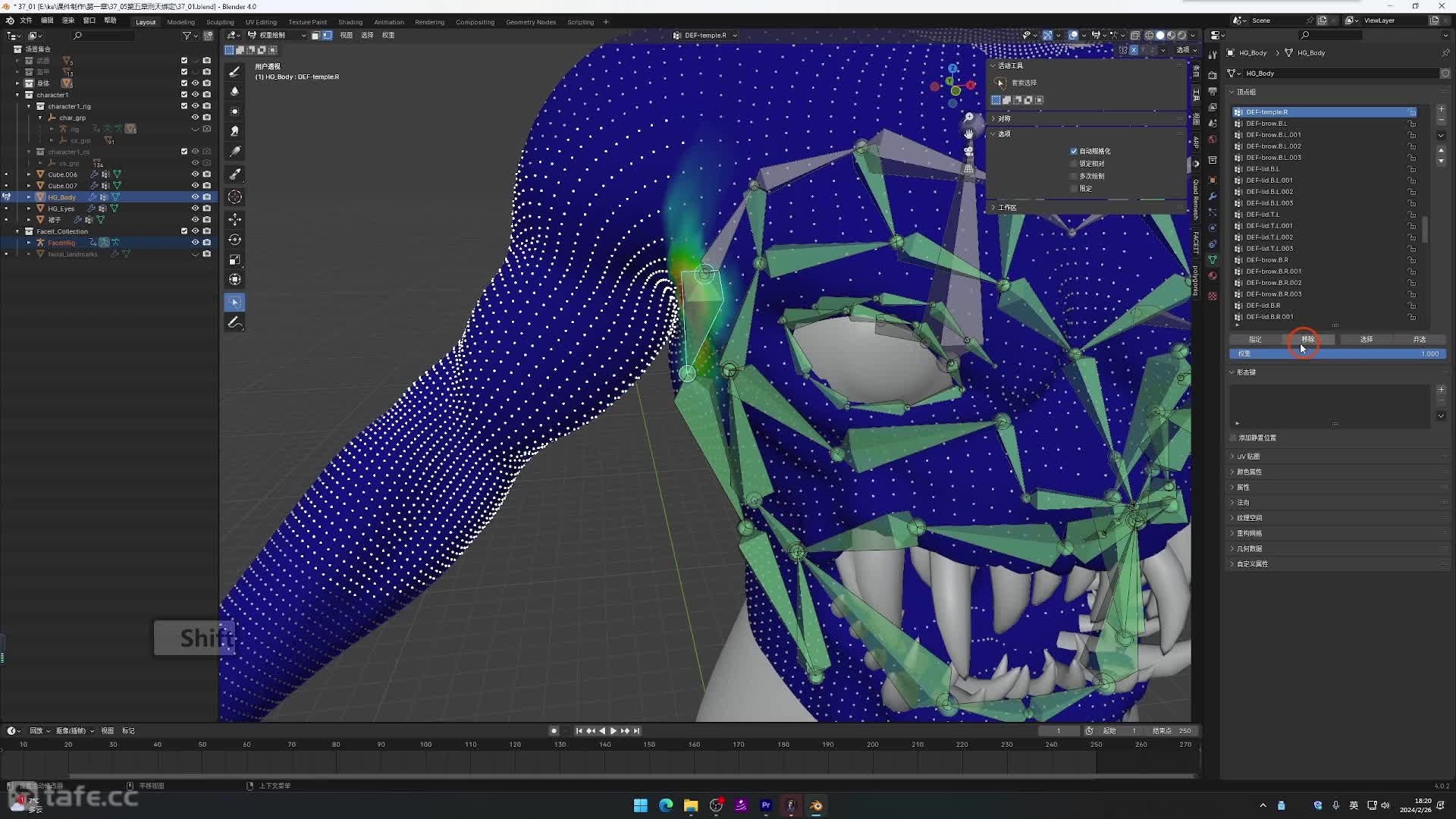This screenshot has width=1456, height=819.
Task: Select the Smear weight tool
Action: pyautogui.click(x=235, y=131)
